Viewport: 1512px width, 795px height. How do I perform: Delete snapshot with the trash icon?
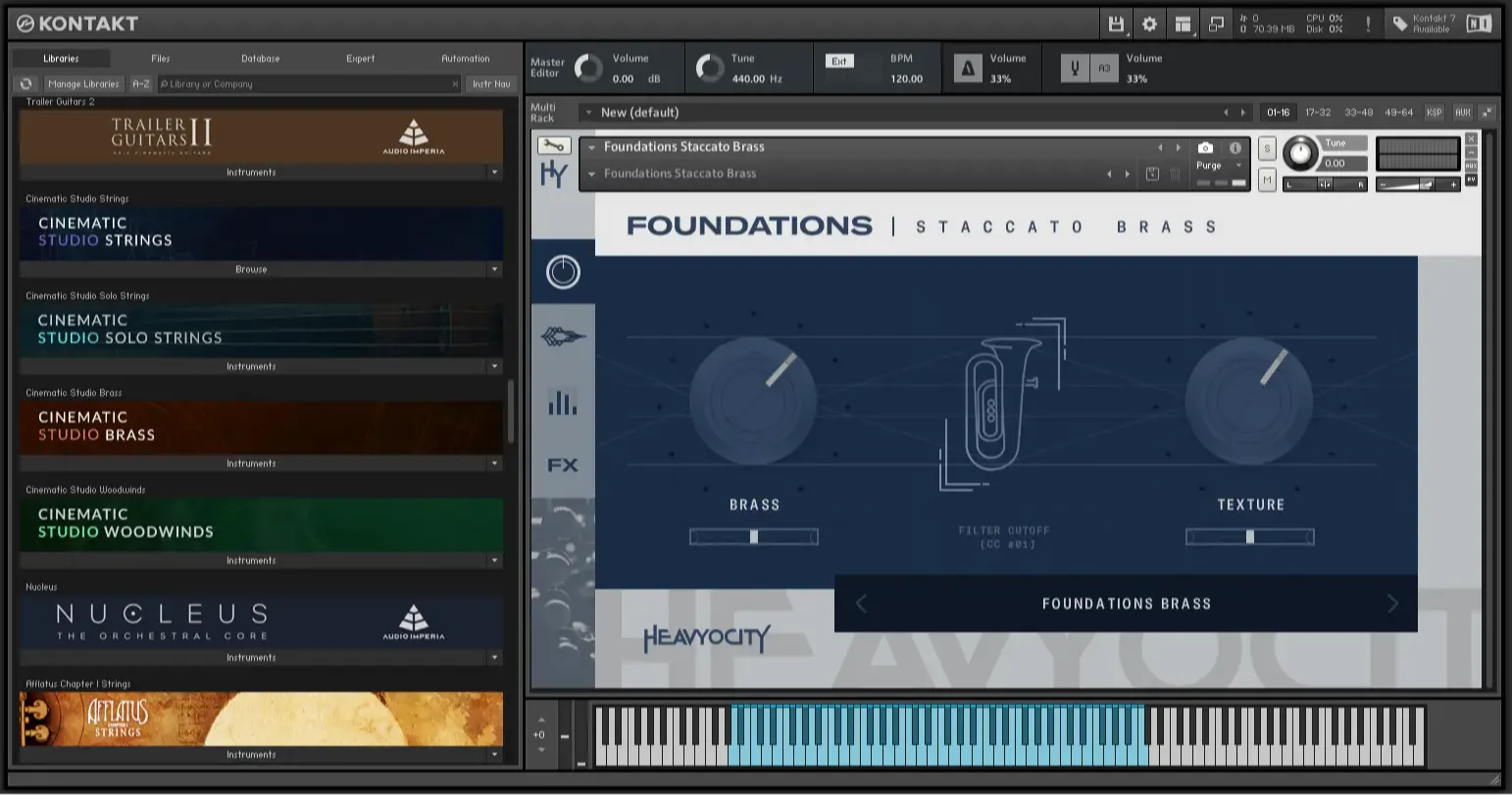coord(1175,174)
